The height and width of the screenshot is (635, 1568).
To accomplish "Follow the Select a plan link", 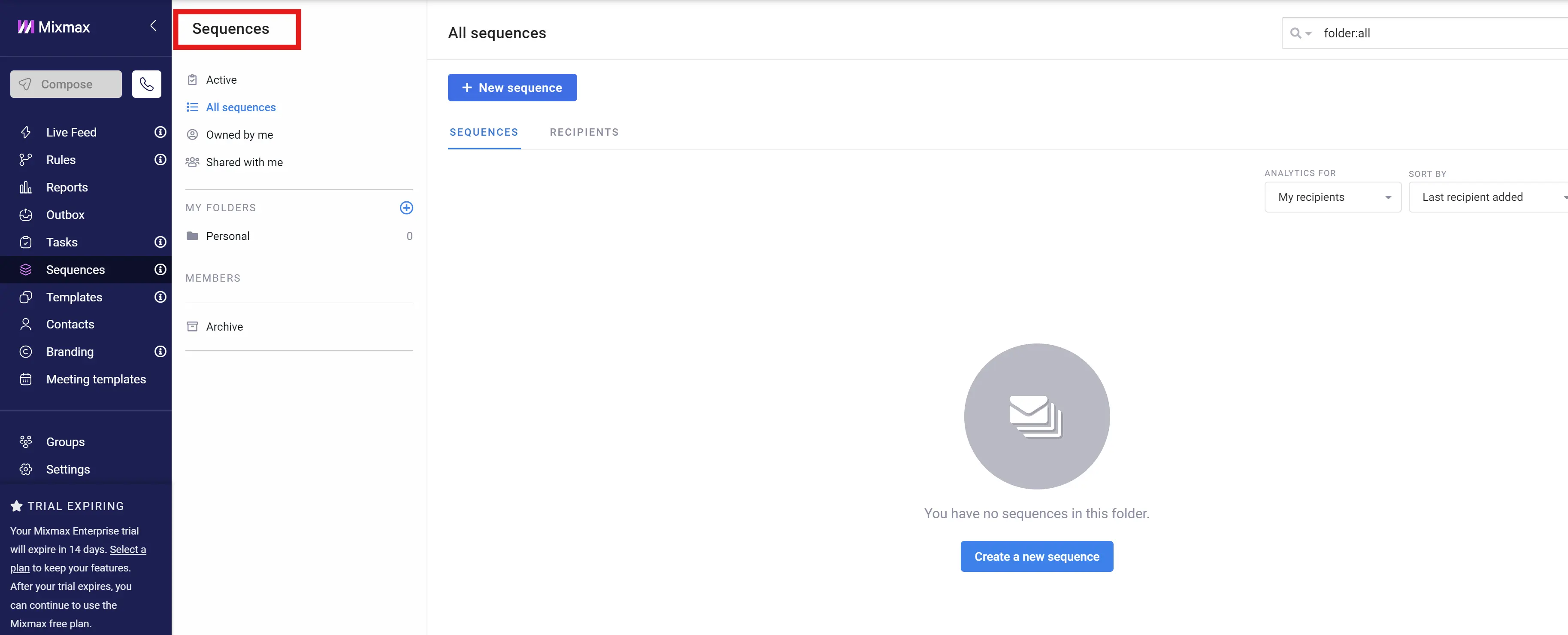I will pos(127,550).
